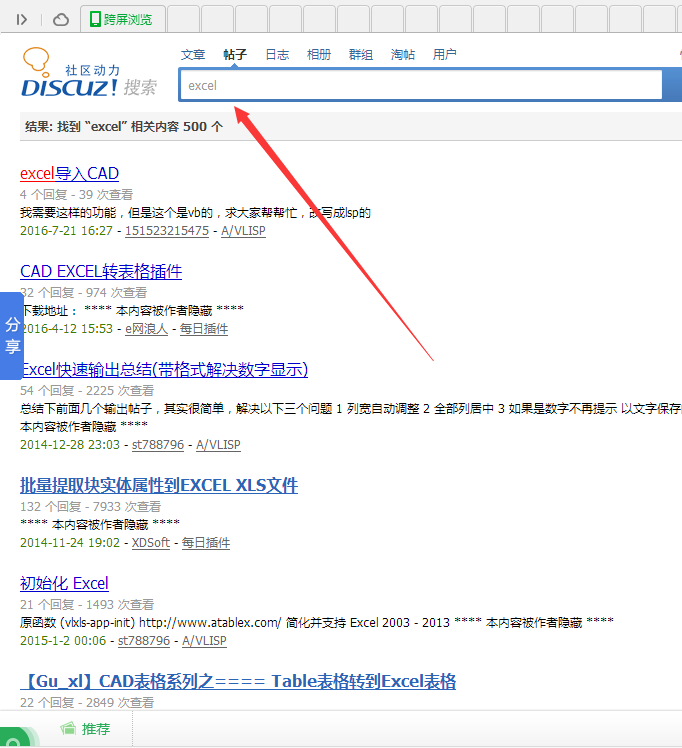The image size is (682, 748).
Task: Switch to the 文章 search category
Action: (x=193, y=55)
